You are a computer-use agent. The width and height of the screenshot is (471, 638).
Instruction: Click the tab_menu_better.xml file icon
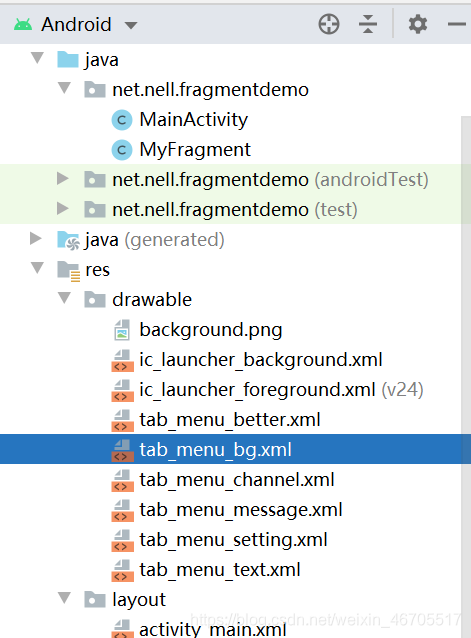click(122, 420)
